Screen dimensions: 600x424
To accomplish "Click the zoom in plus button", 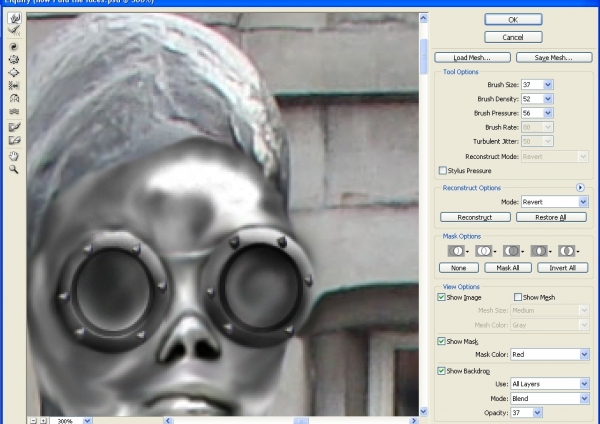I will coord(43,421).
